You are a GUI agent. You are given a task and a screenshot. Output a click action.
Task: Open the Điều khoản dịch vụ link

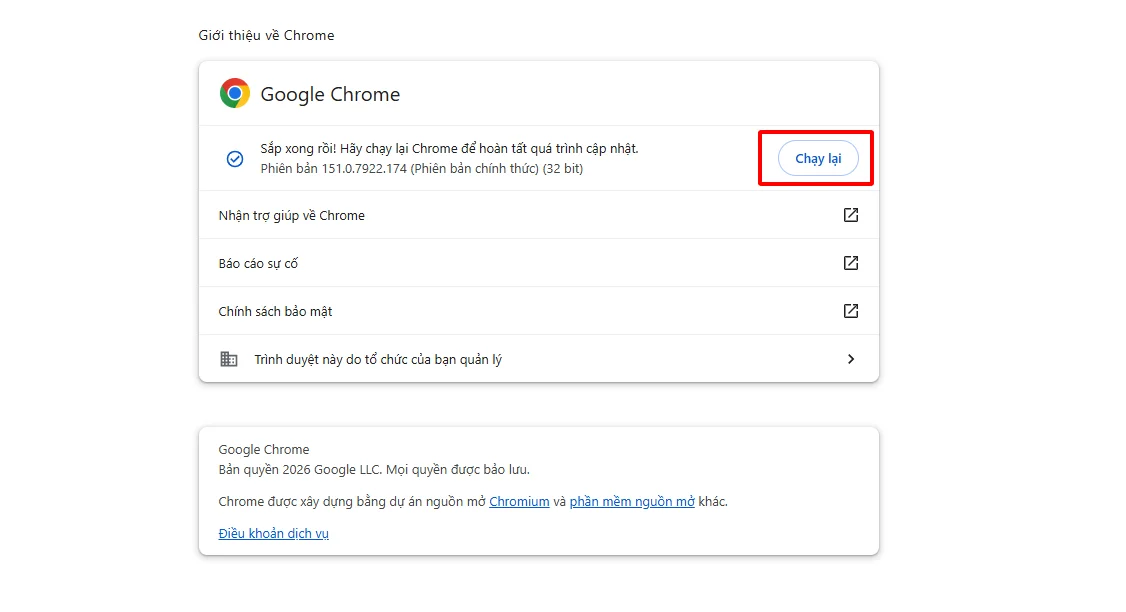pyautogui.click(x=274, y=534)
